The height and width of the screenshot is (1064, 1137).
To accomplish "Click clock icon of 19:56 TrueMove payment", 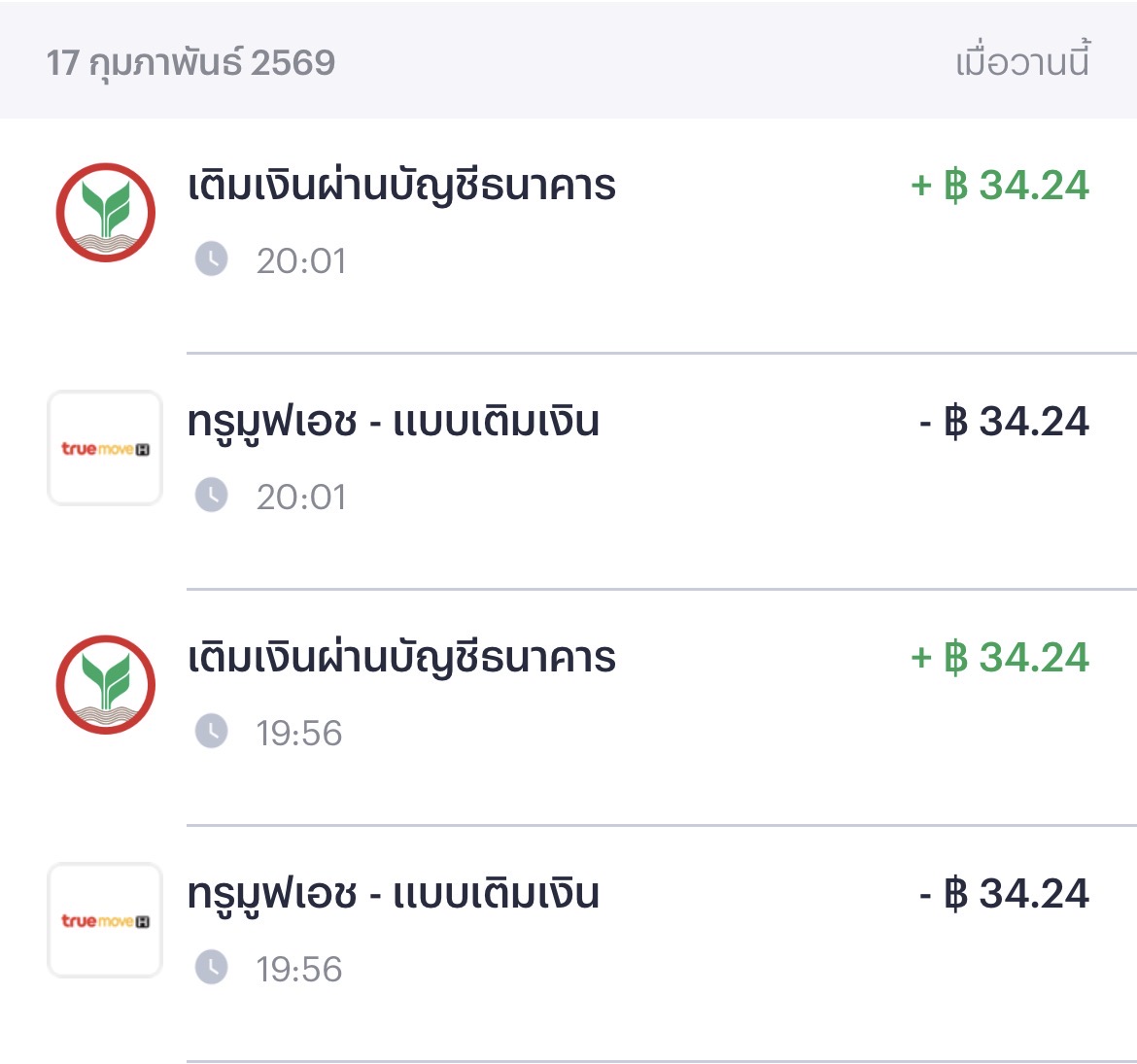I will 212,968.
